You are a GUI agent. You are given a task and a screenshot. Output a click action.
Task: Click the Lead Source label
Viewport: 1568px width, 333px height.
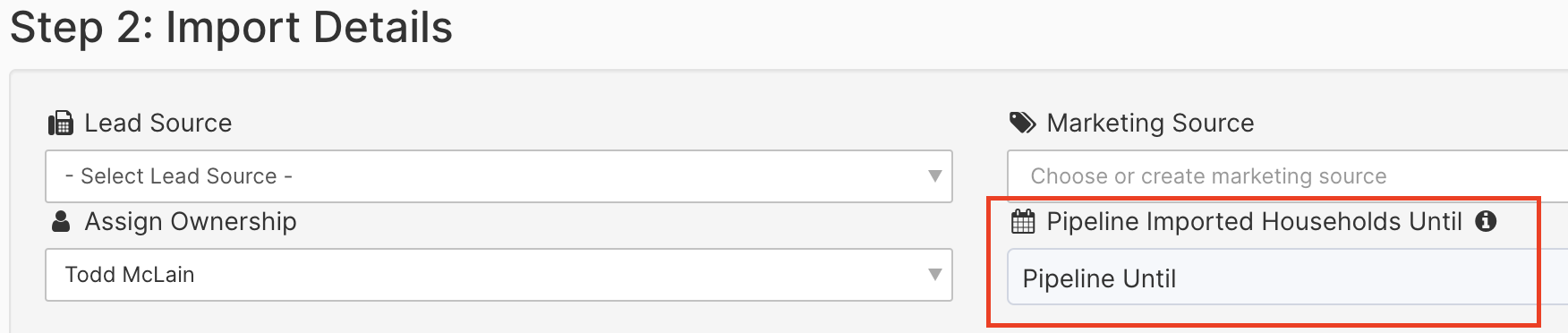(158, 123)
